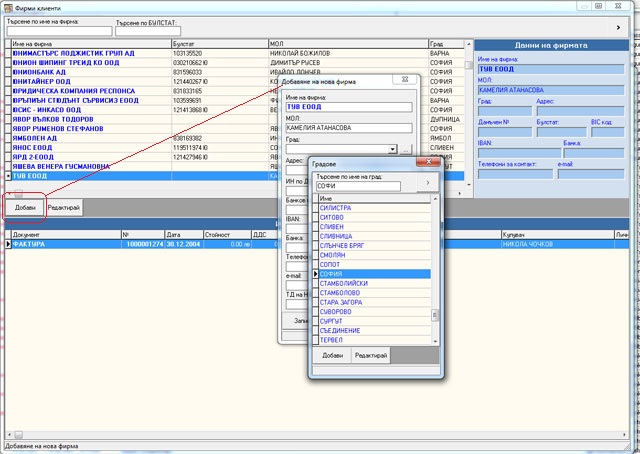
Task: Click the Документ column header in the lower grid
Action: pos(66,235)
